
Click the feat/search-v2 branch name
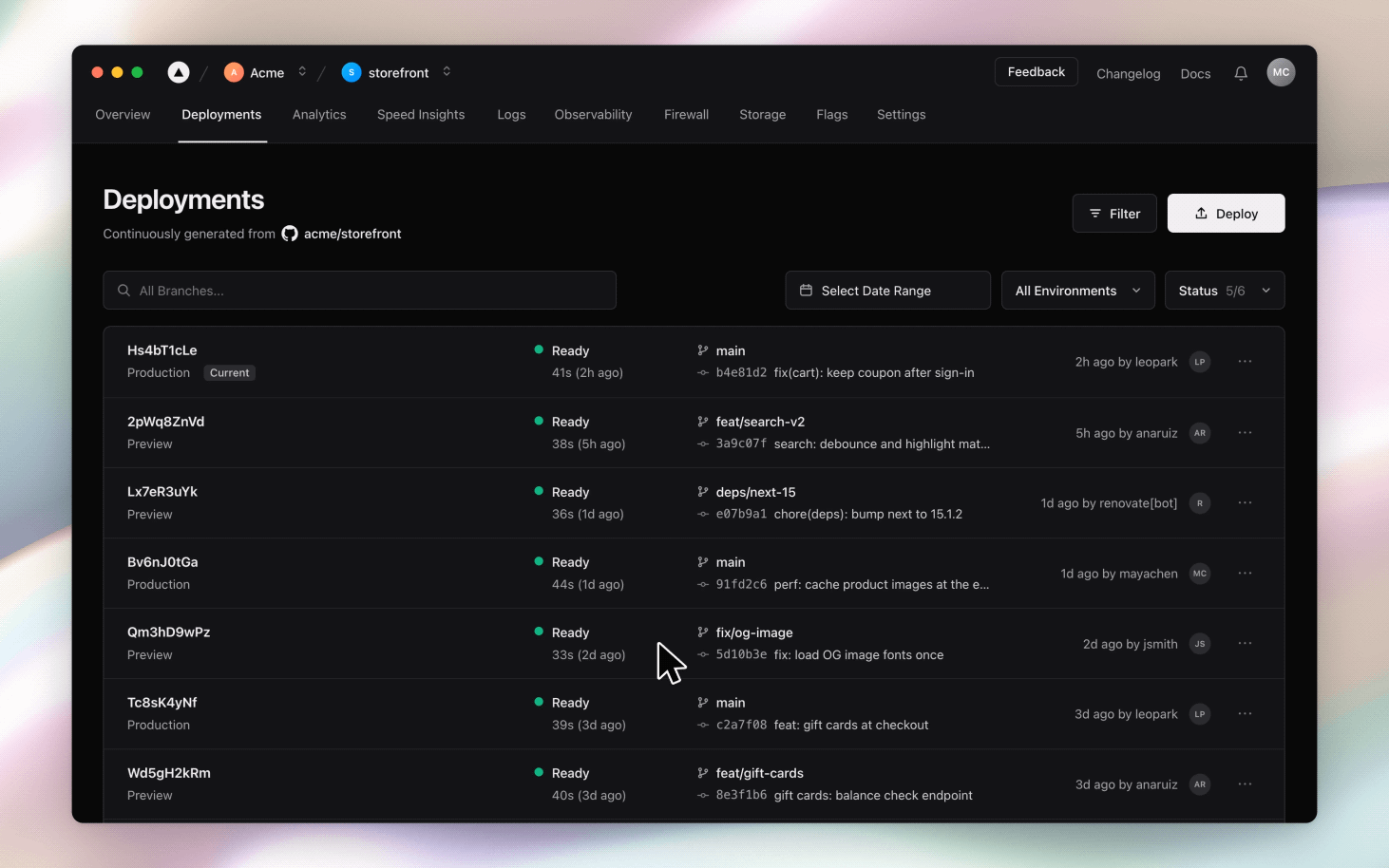760,422
